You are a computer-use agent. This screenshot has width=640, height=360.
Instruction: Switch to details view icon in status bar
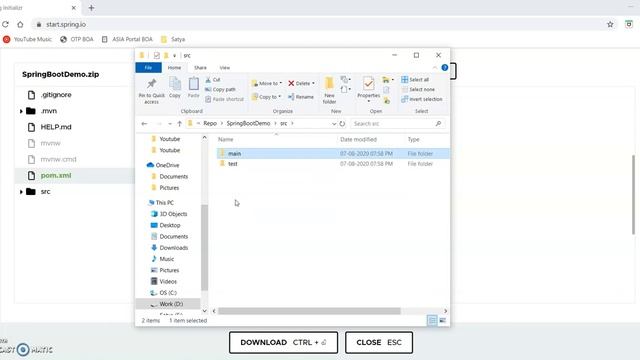point(432,320)
